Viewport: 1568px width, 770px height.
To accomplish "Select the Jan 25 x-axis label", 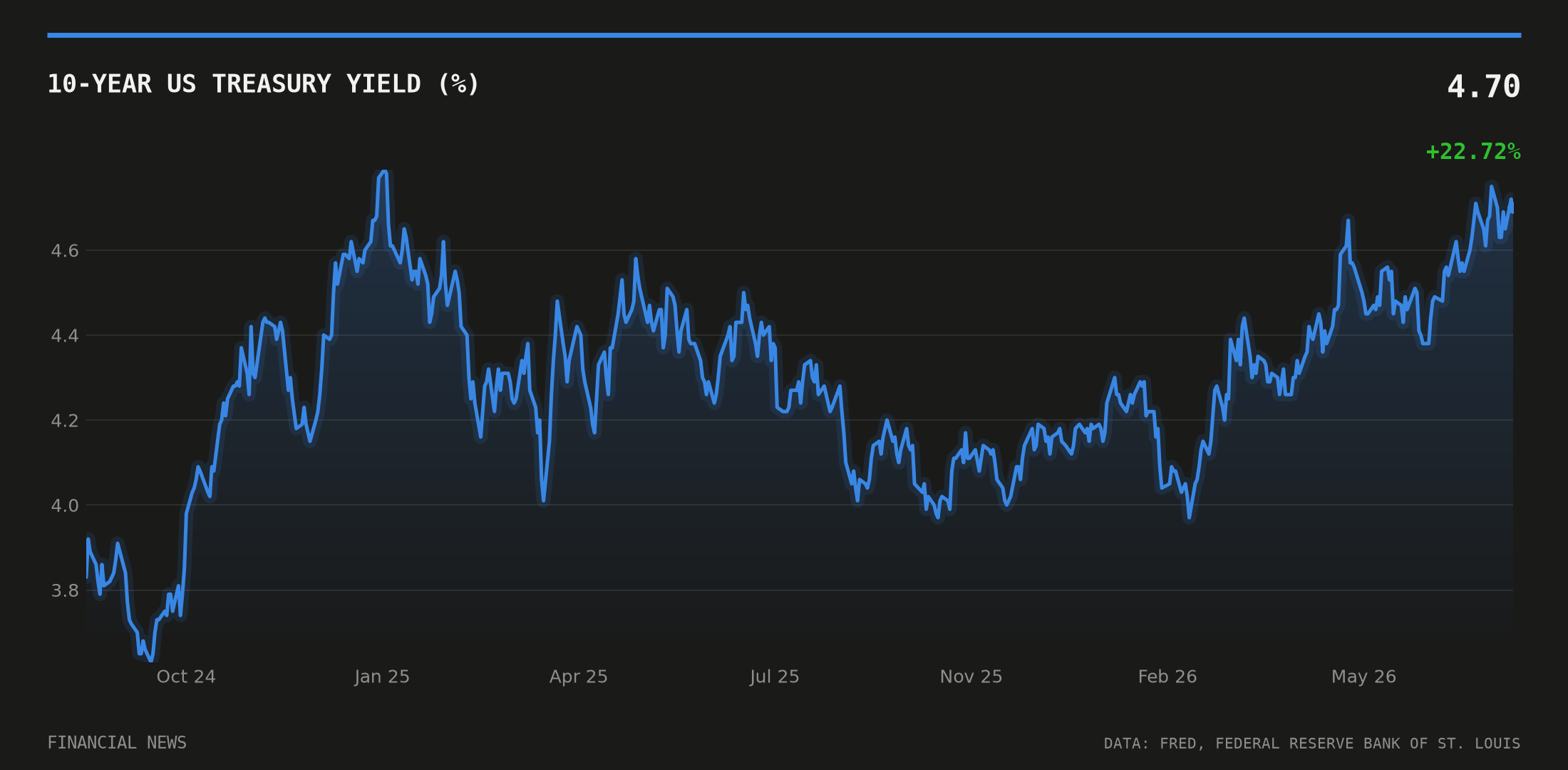I will coord(382,677).
